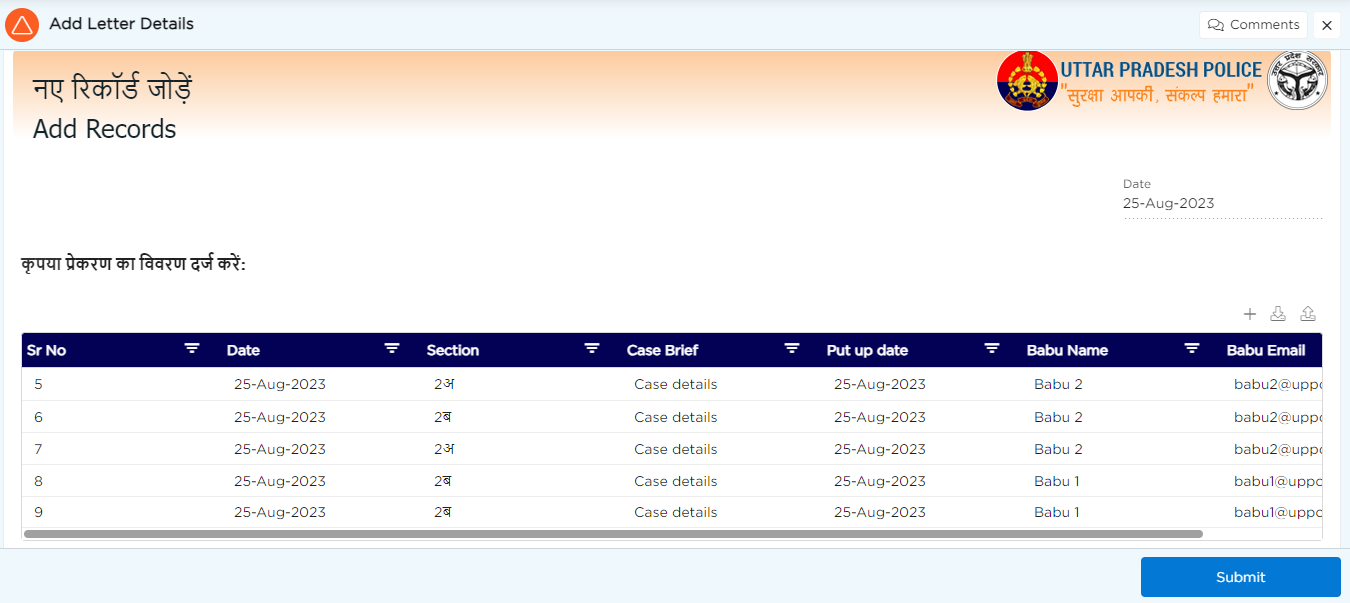Click Section cell in row 9
The width and height of the screenshot is (1350, 603).
click(x=522, y=512)
